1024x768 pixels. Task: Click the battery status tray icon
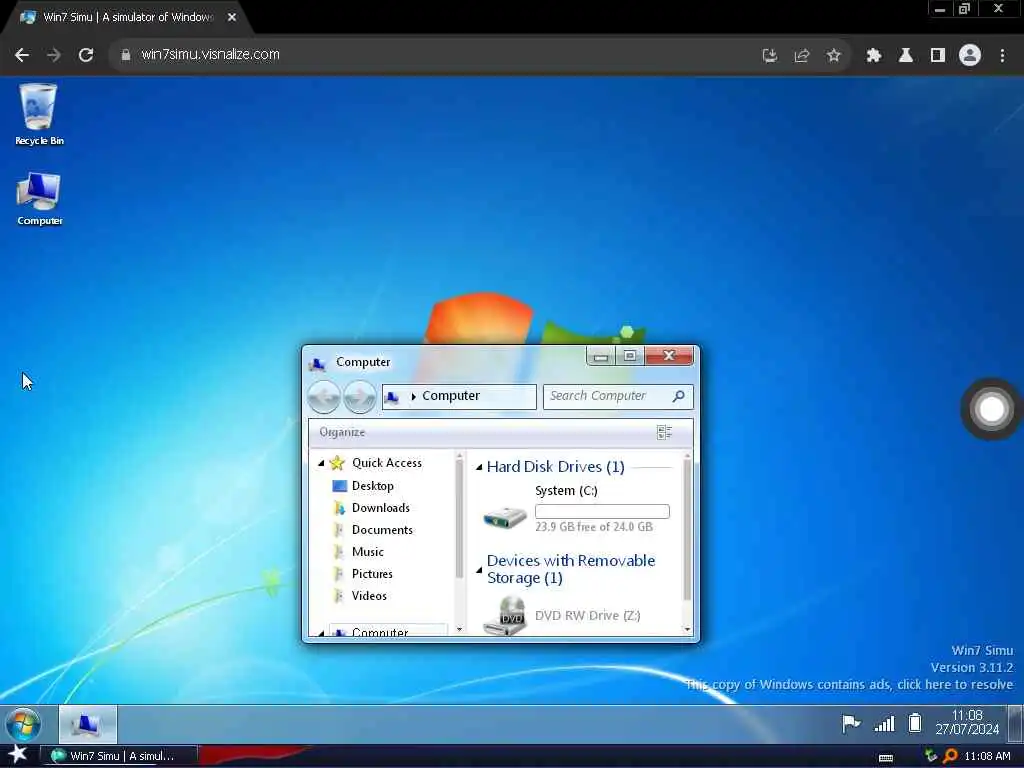point(915,723)
